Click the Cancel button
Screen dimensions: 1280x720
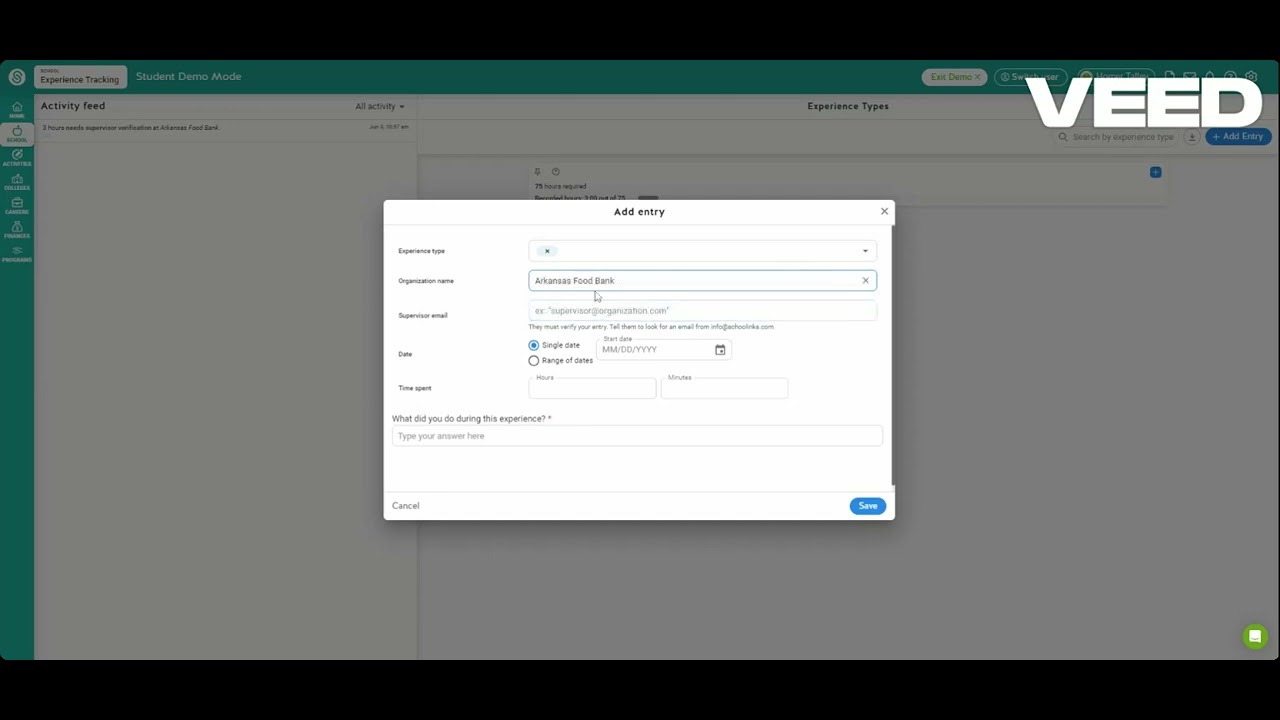tap(405, 506)
